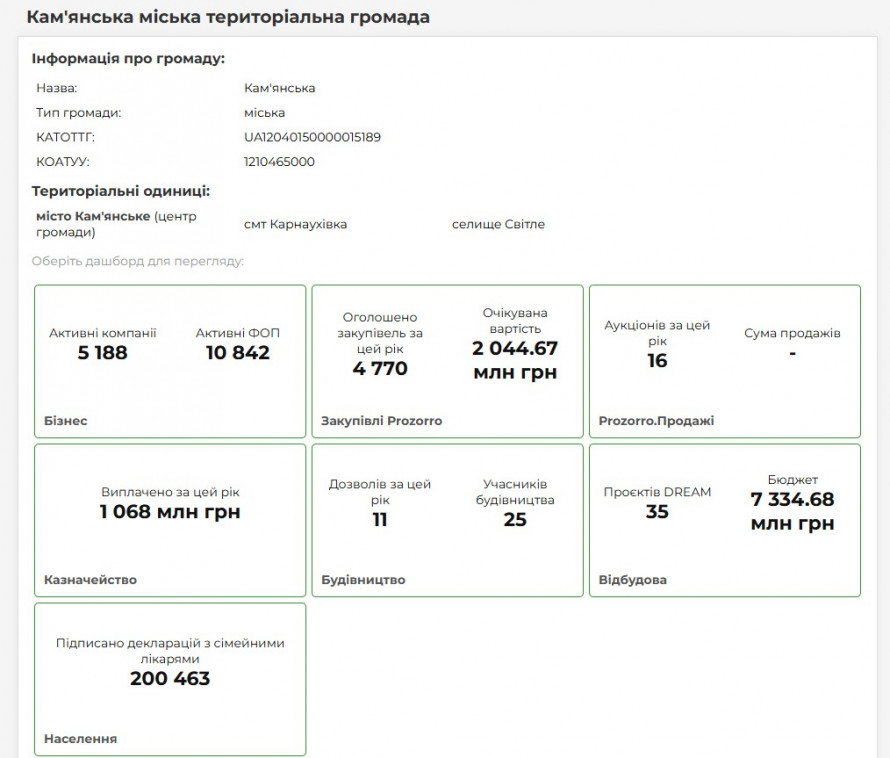Select the Казначейство dashboard label
Viewport: 890px width, 758px height.
point(90,580)
